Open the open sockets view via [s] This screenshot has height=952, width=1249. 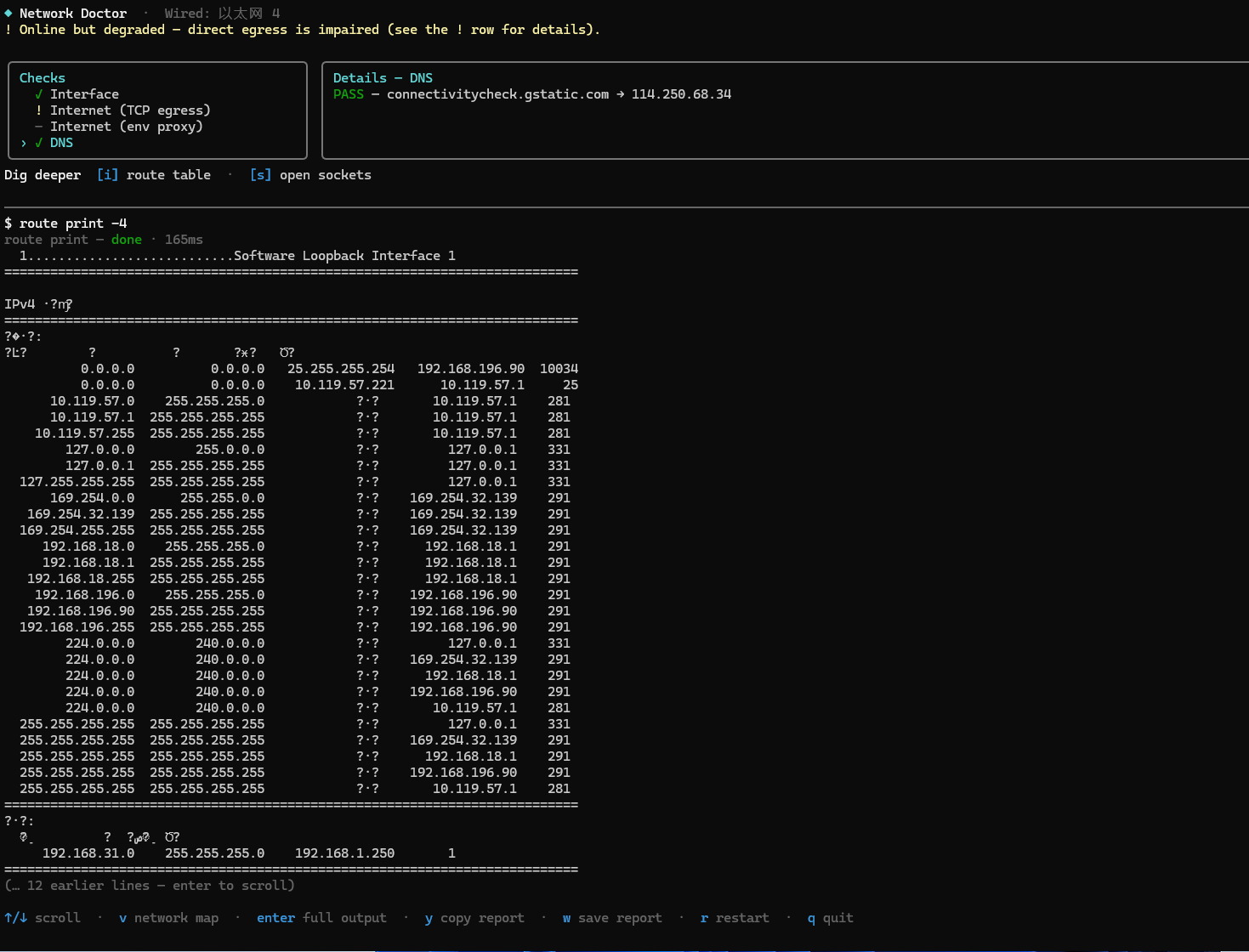coord(310,175)
